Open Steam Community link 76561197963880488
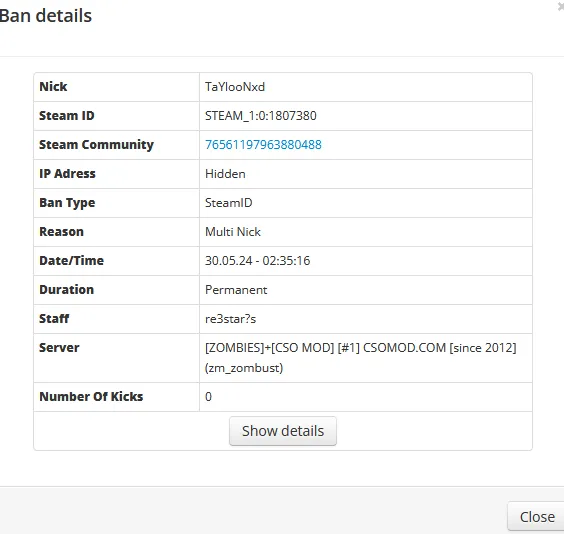 (263, 145)
